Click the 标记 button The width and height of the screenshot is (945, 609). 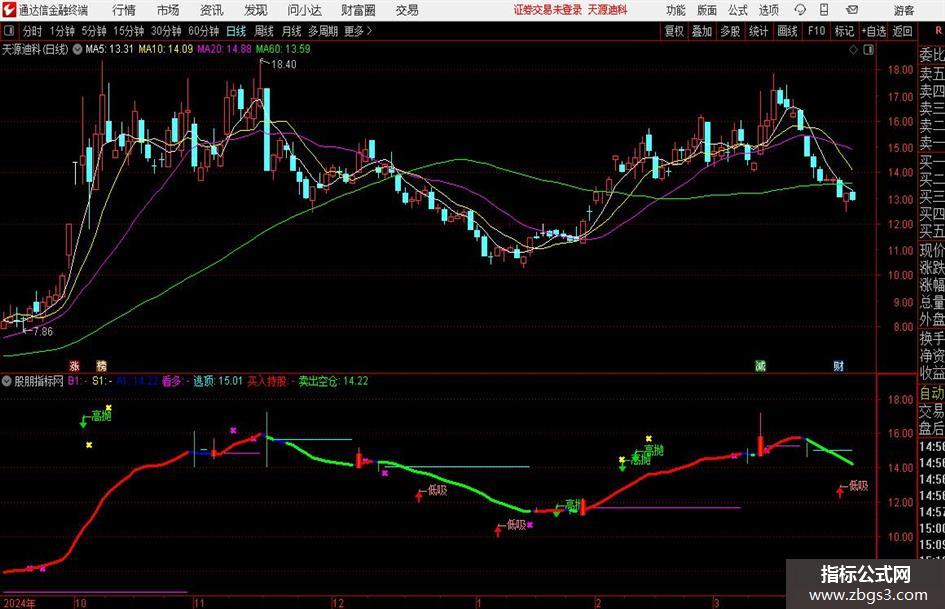(844, 31)
